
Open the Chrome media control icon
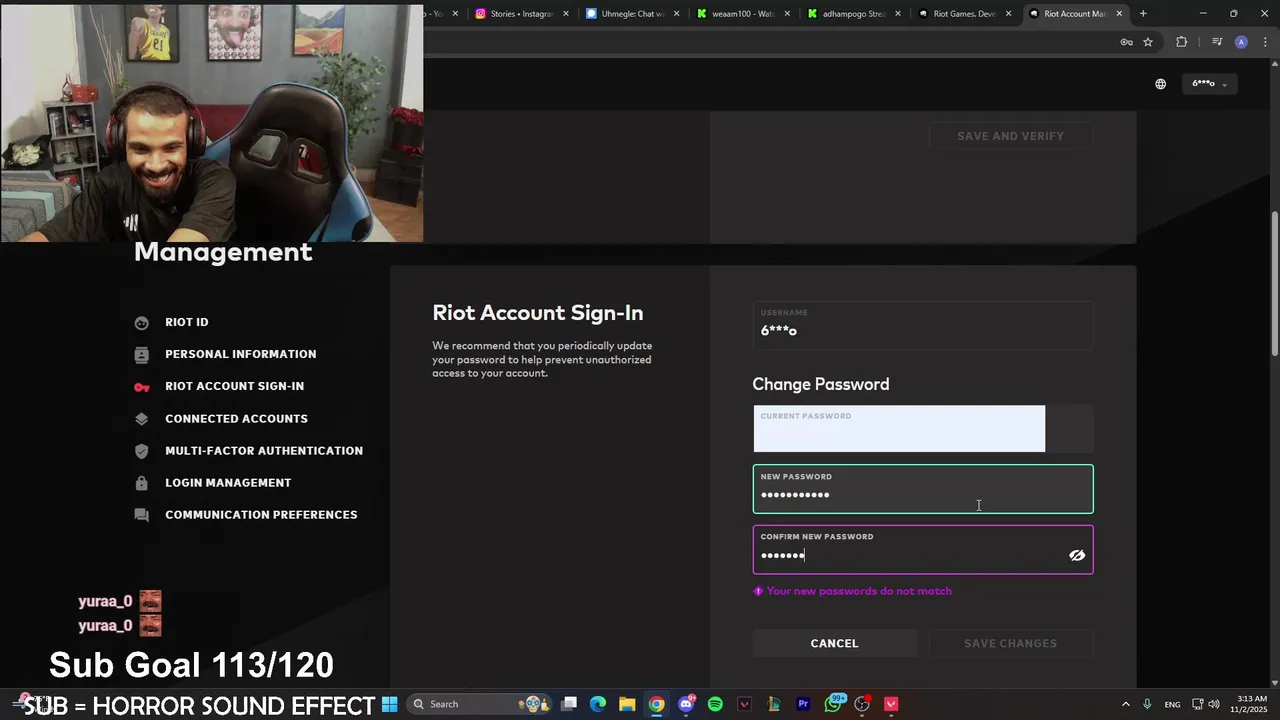[1217, 42]
